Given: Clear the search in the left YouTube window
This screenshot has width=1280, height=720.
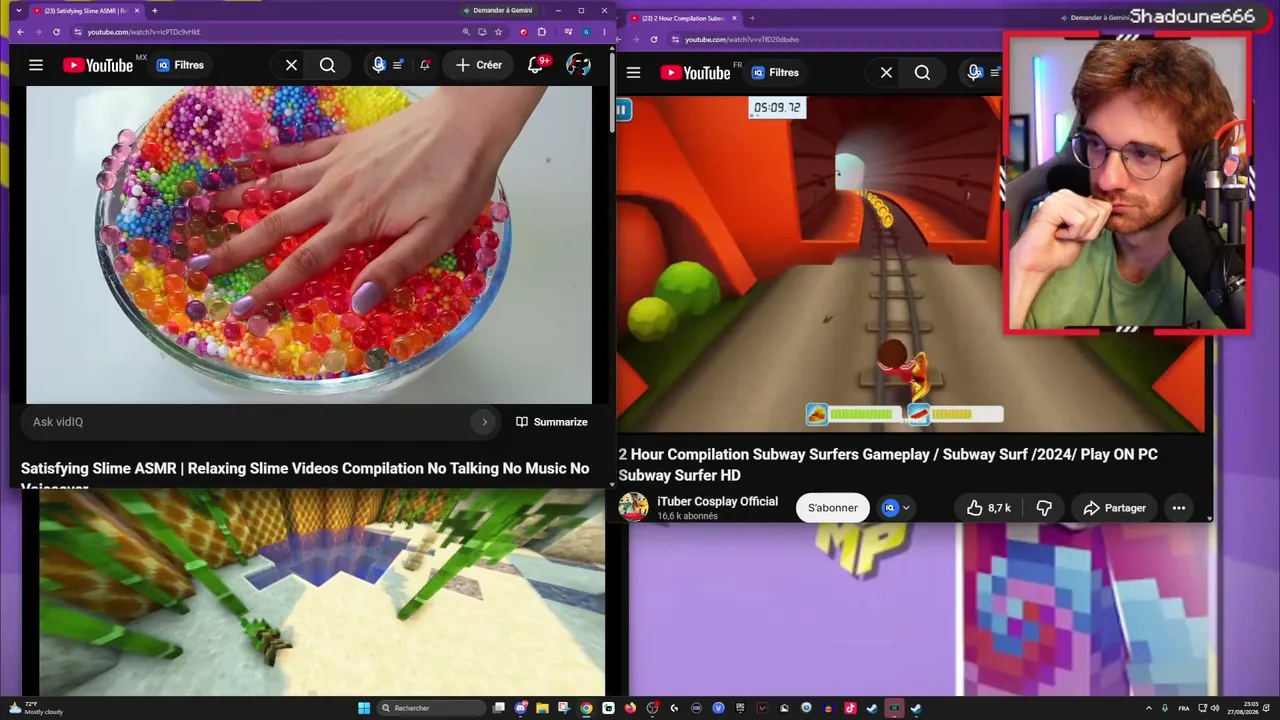Looking at the screenshot, I should [x=291, y=65].
